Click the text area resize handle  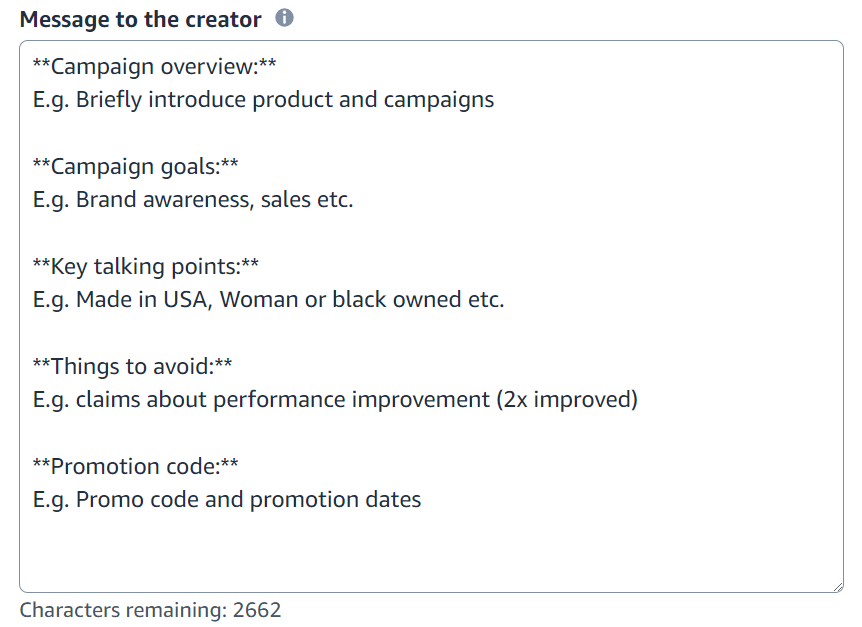[837, 587]
